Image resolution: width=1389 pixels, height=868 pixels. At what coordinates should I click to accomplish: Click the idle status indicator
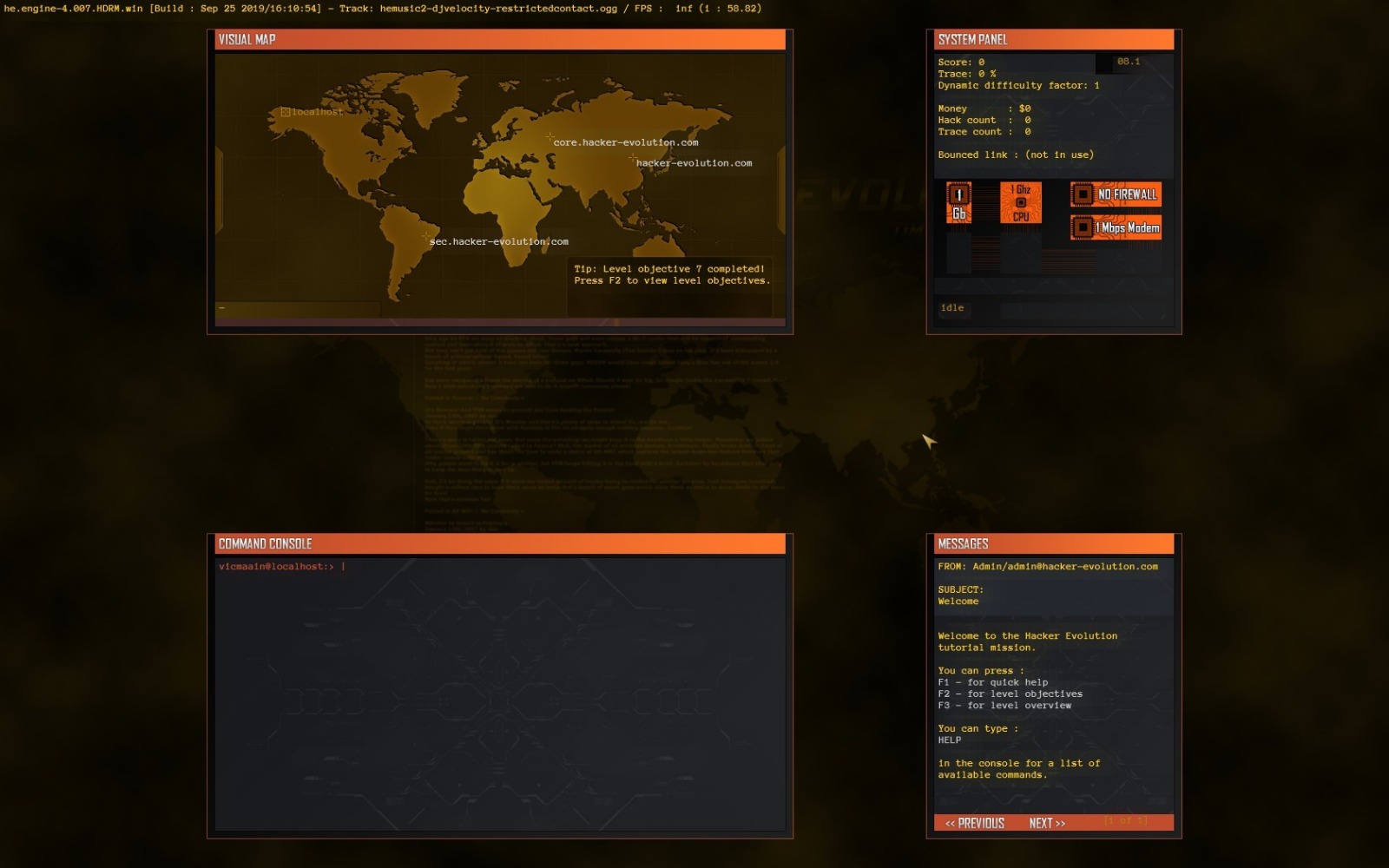[x=952, y=307]
